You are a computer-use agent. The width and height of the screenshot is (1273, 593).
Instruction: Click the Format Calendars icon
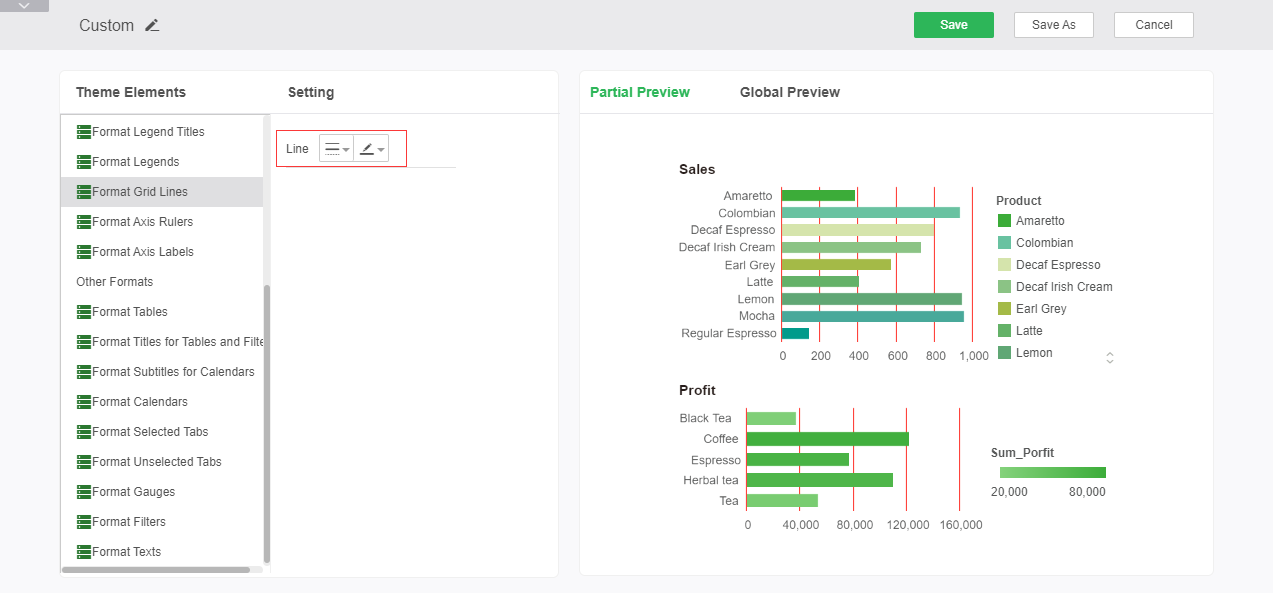tap(84, 402)
